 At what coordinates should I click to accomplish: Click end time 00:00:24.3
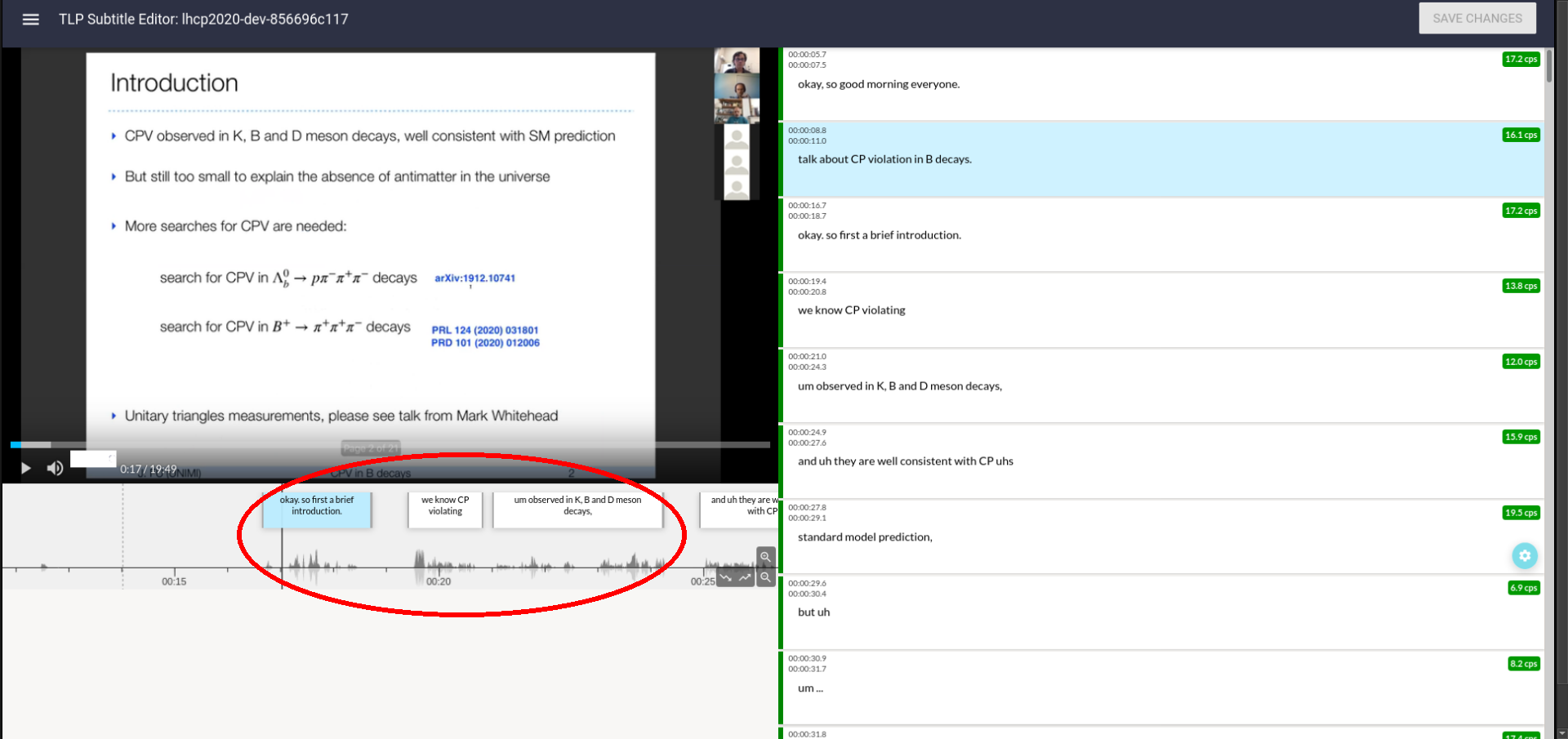pos(807,367)
